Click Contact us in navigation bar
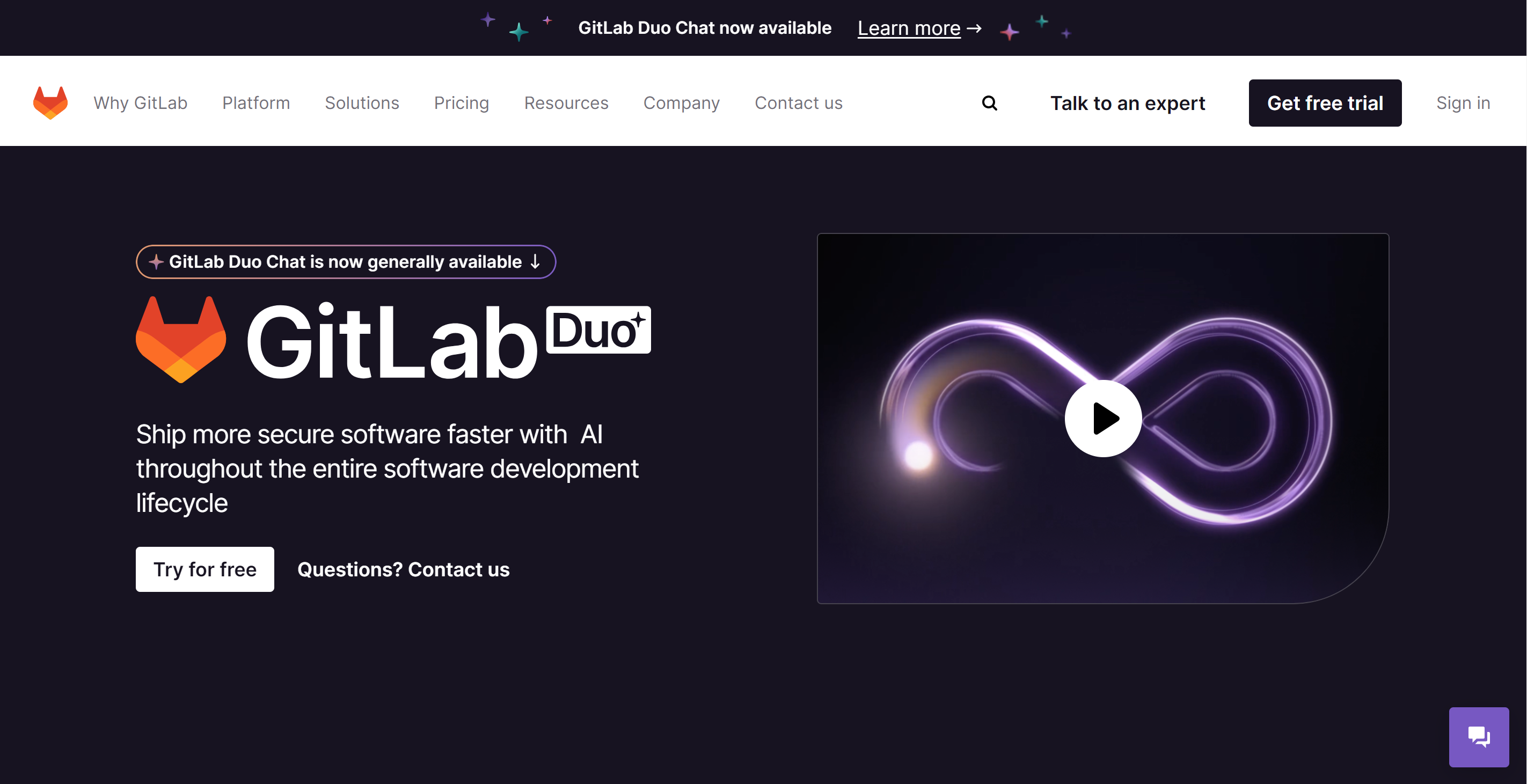Screen dimensions: 1527x784 click(x=799, y=103)
